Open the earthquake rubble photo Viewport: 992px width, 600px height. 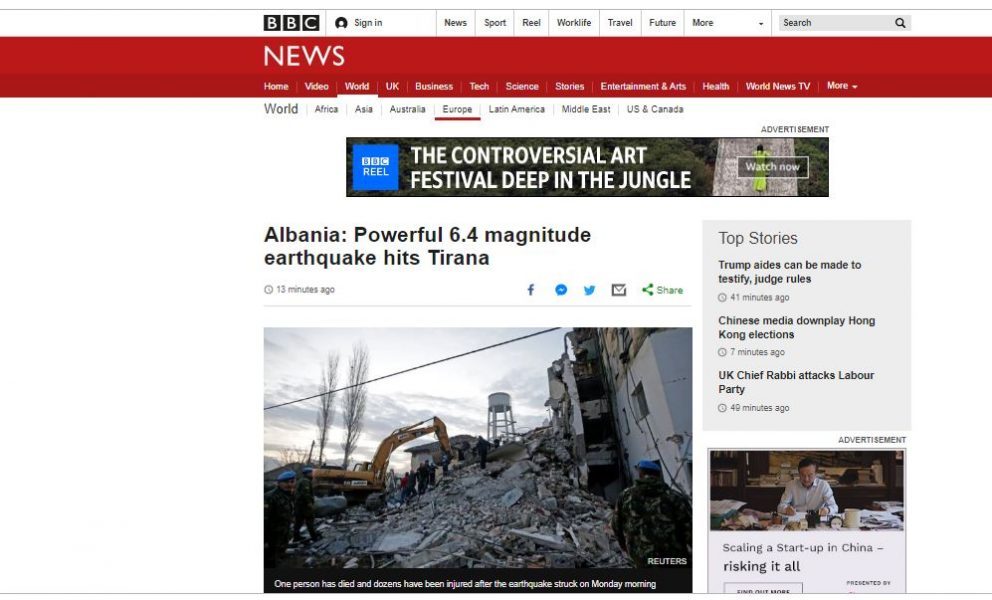(478, 447)
